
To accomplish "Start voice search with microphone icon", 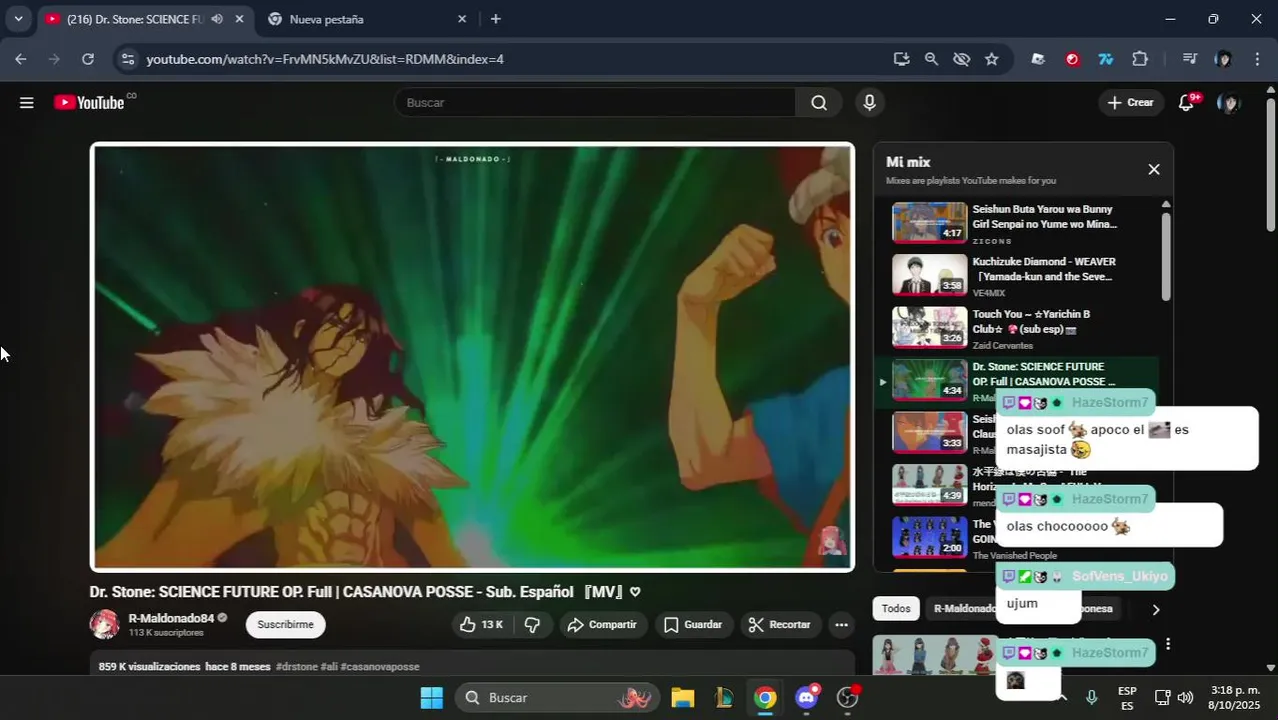I will (x=869, y=102).
